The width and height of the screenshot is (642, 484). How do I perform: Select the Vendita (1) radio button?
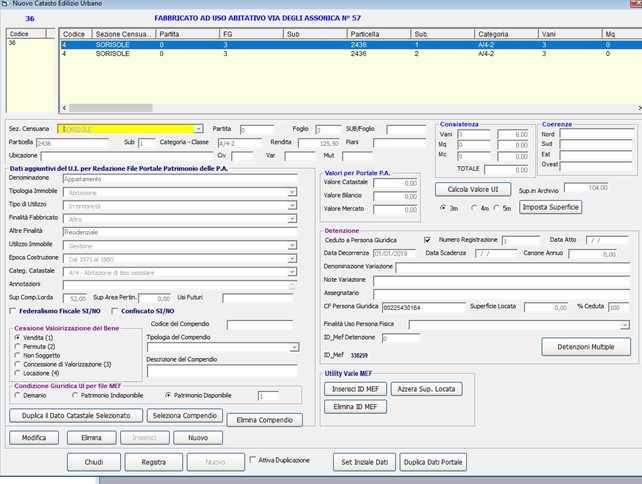17,337
